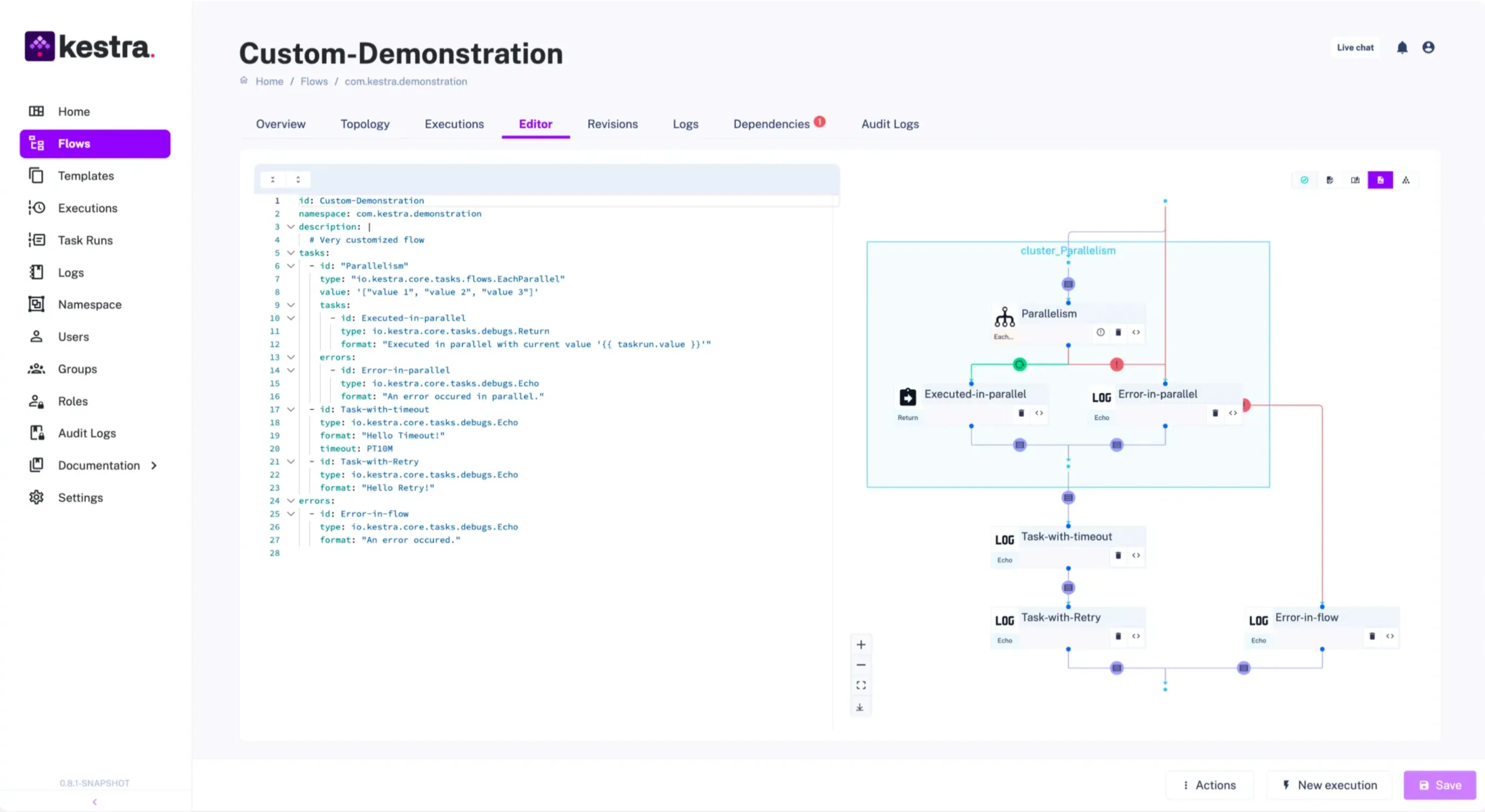Fold the errors section at line 24
The image size is (1485, 812).
[291, 501]
